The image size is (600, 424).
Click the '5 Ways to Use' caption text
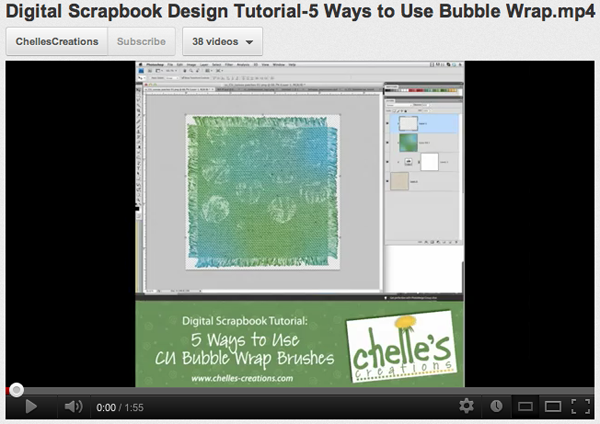click(x=245, y=340)
